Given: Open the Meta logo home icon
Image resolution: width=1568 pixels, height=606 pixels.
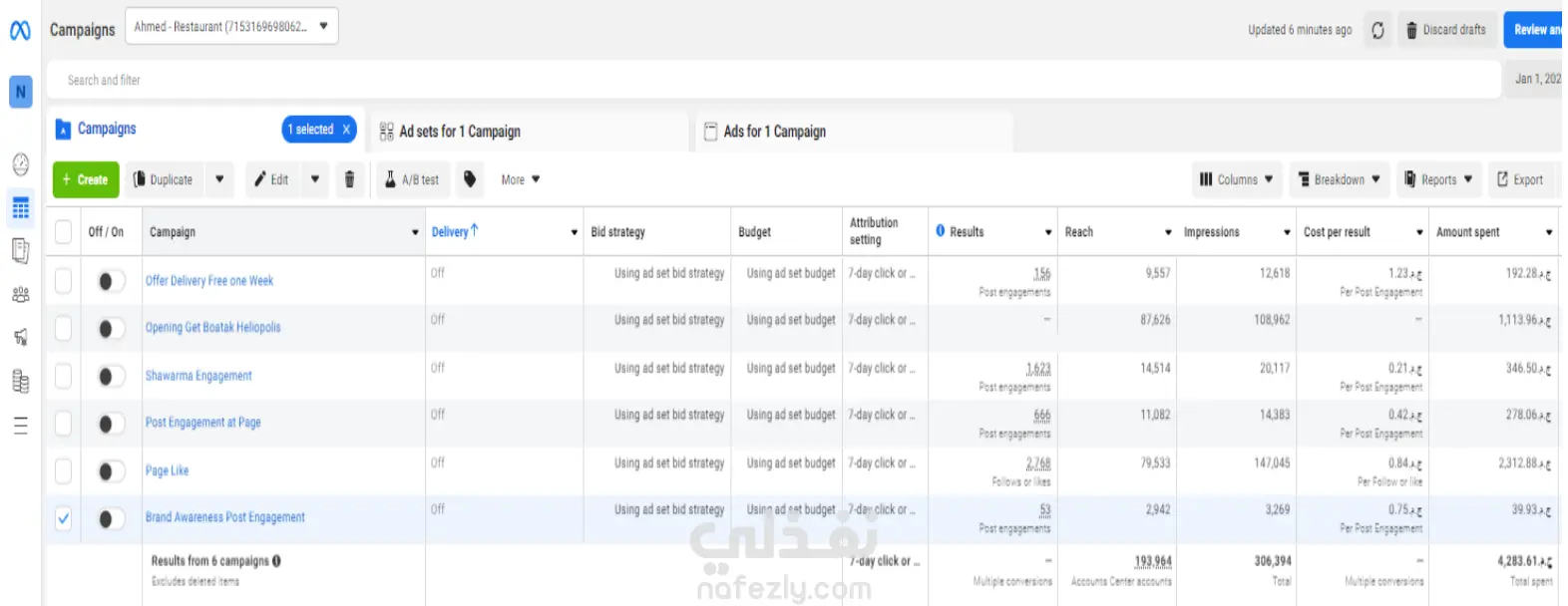Looking at the screenshot, I should coord(20,31).
